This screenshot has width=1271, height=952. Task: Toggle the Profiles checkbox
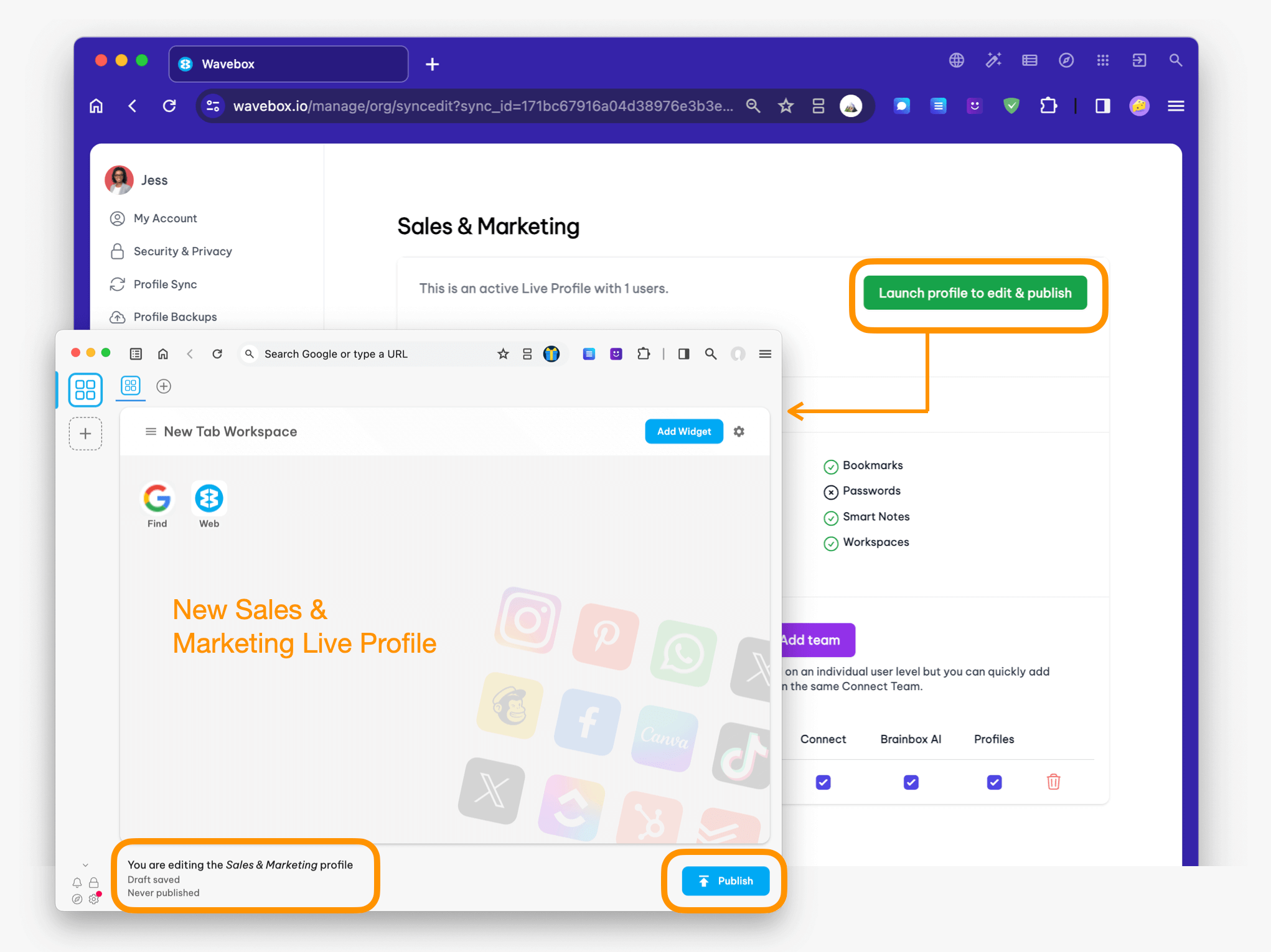pos(994,782)
